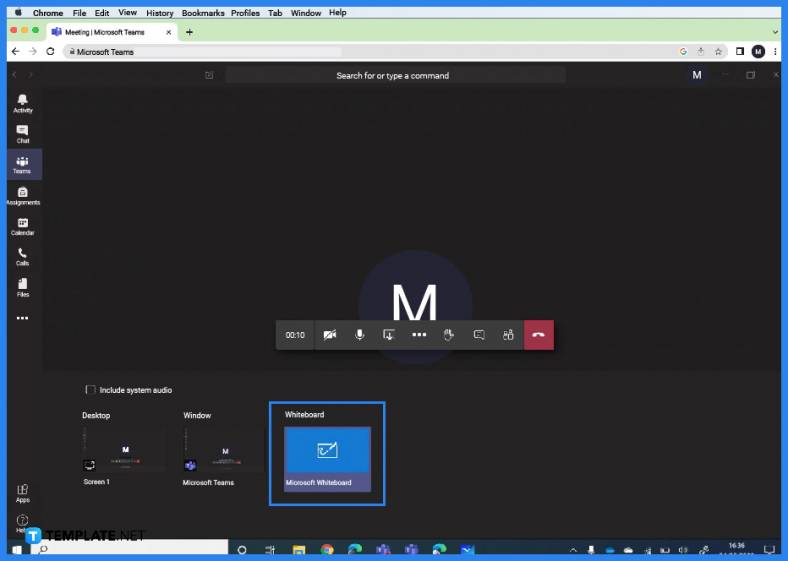The width and height of the screenshot is (788, 561).
Task: Show participants panel in meeting
Action: (508, 335)
